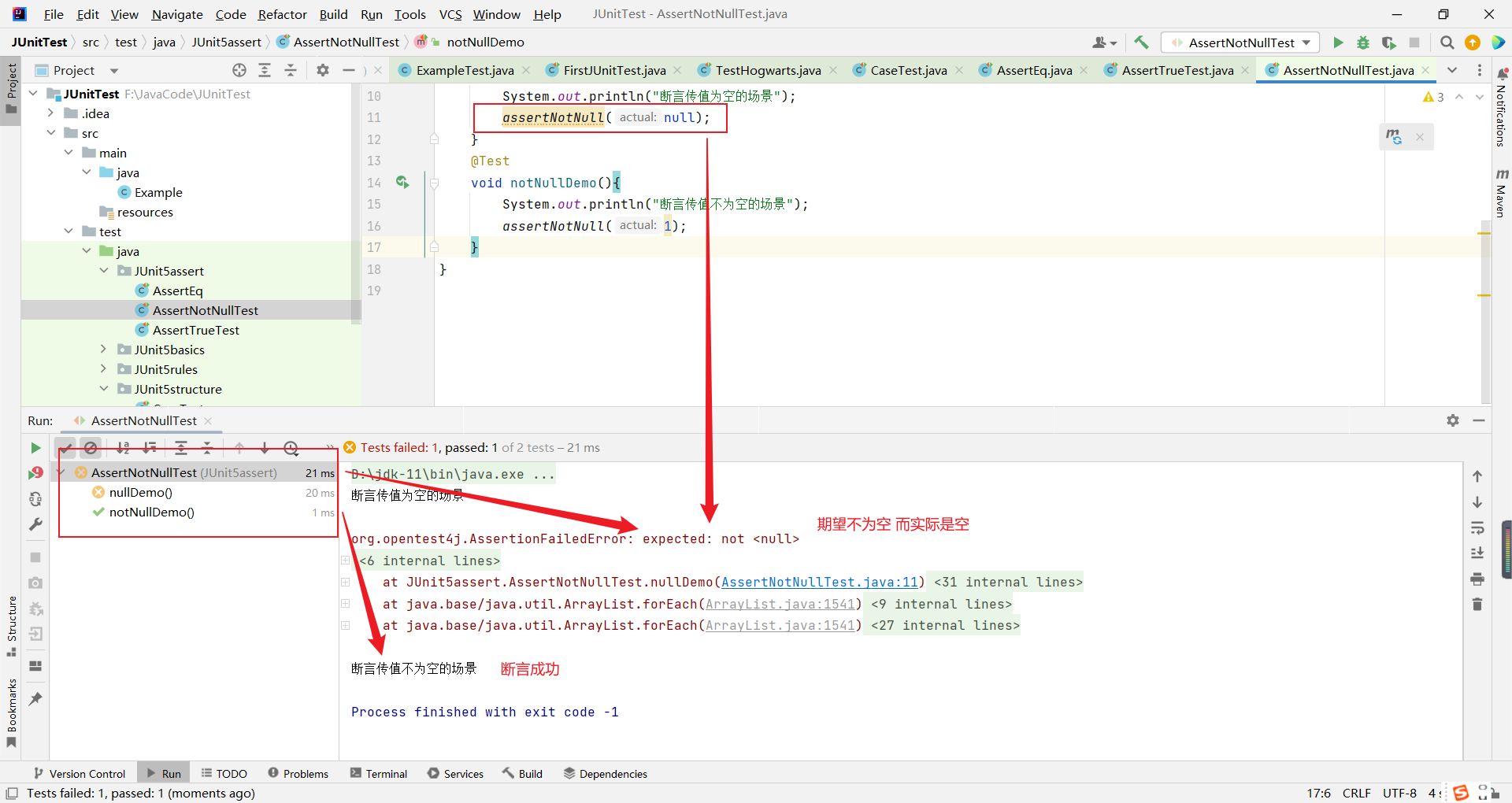Image resolution: width=1512 pixels, height=803 pixels.
Task: Open the Terminal tool window button
Action: 379,774
